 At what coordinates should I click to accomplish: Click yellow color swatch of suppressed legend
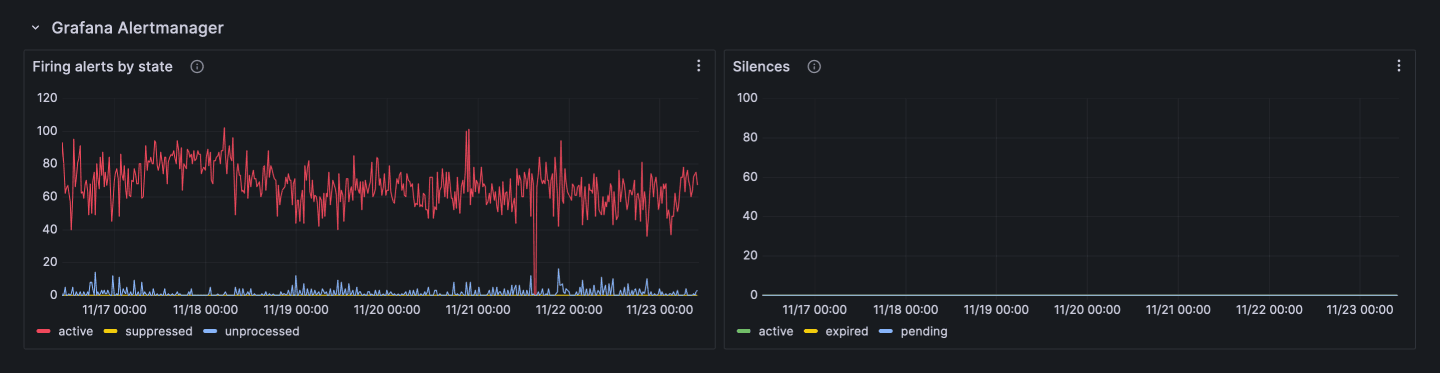[110, 331]
